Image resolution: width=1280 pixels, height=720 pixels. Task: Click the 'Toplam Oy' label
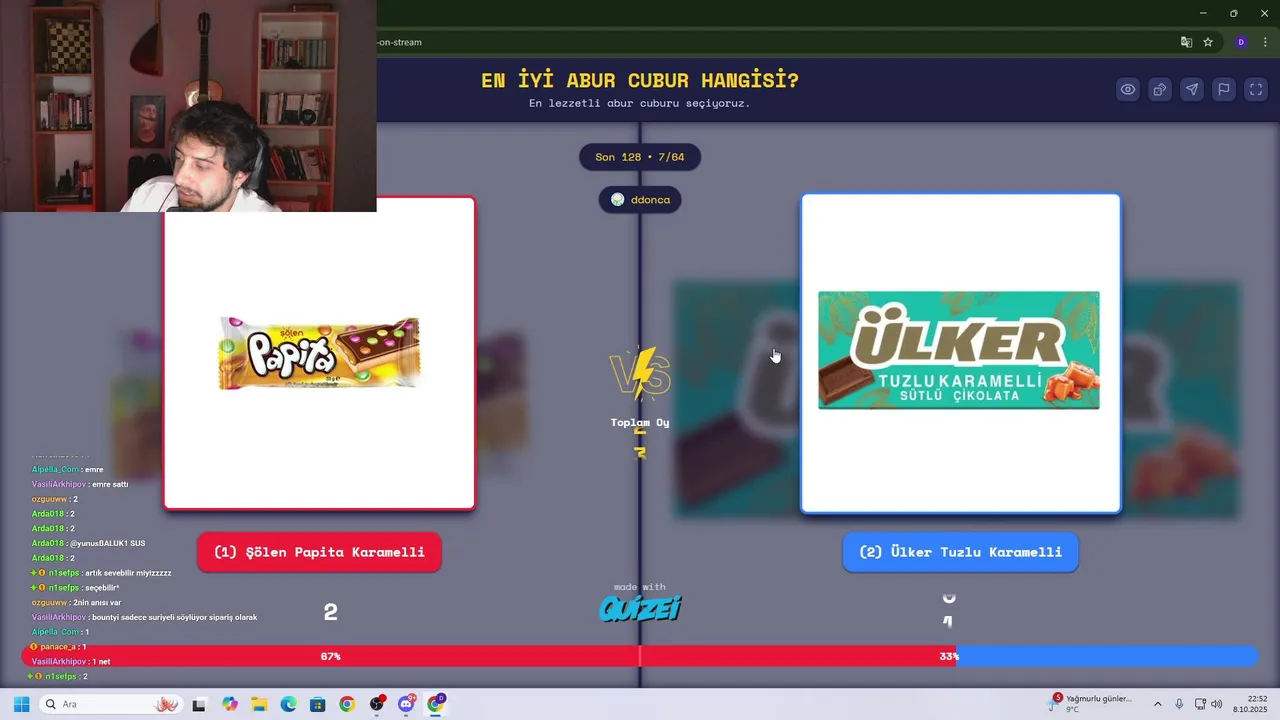[x=640, y=422]
